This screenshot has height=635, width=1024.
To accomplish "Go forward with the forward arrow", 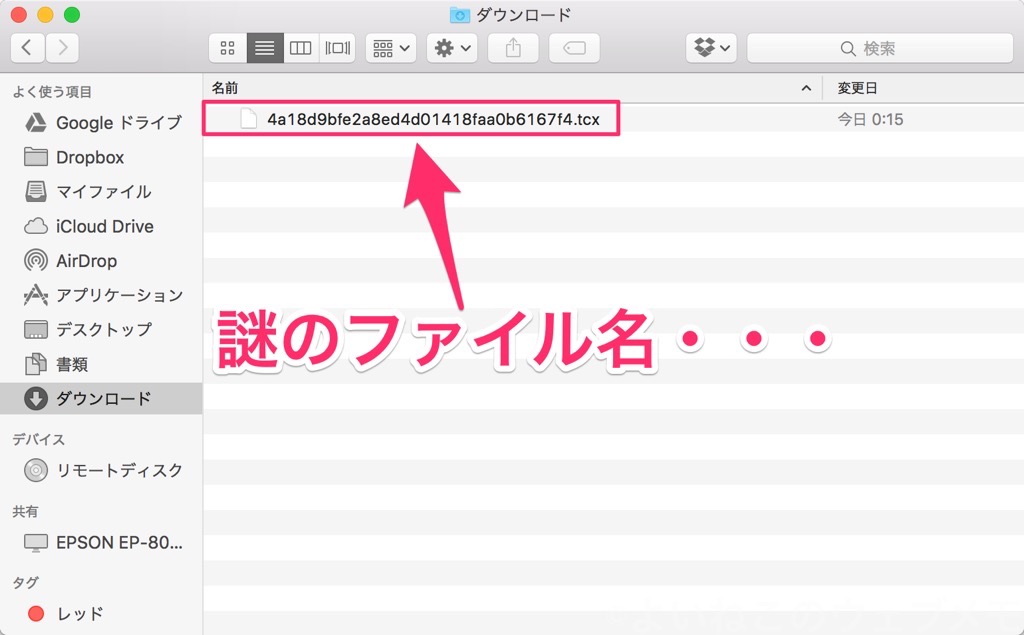I will coord(62,47).
